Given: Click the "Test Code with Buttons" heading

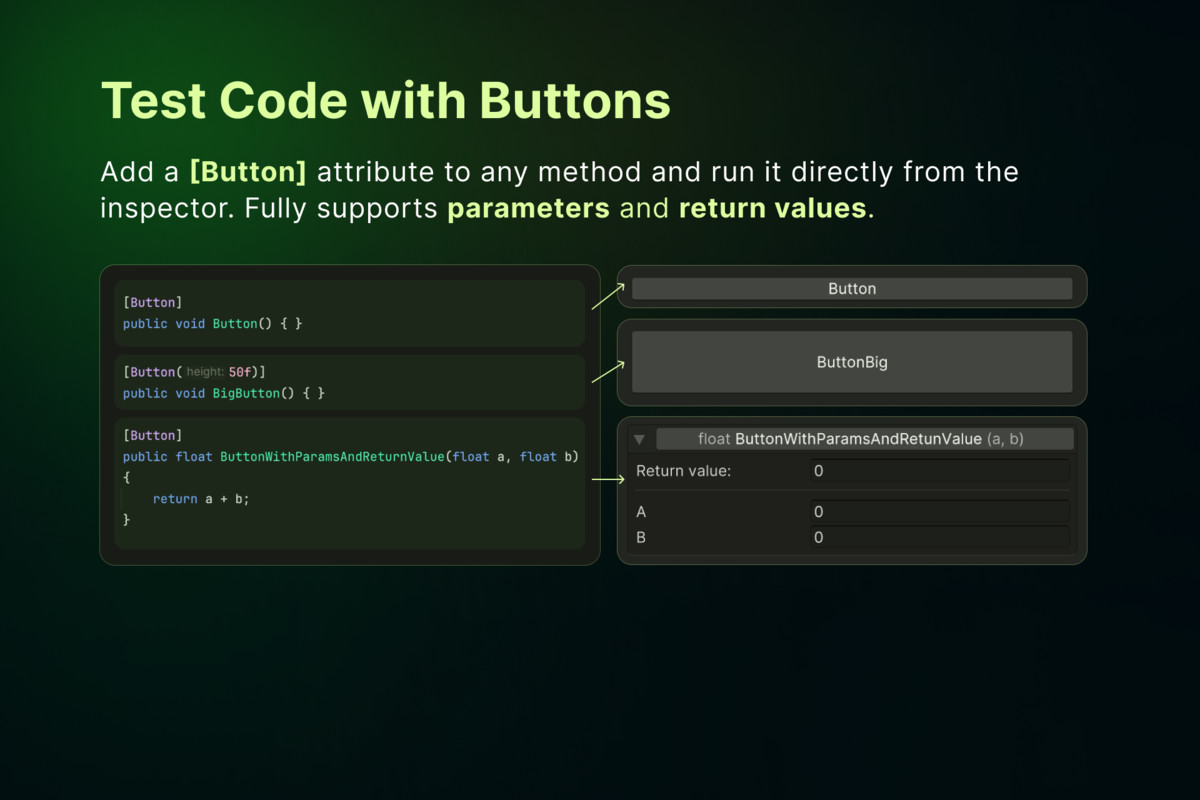Looking at the screenshot, I should pos(385,100).
